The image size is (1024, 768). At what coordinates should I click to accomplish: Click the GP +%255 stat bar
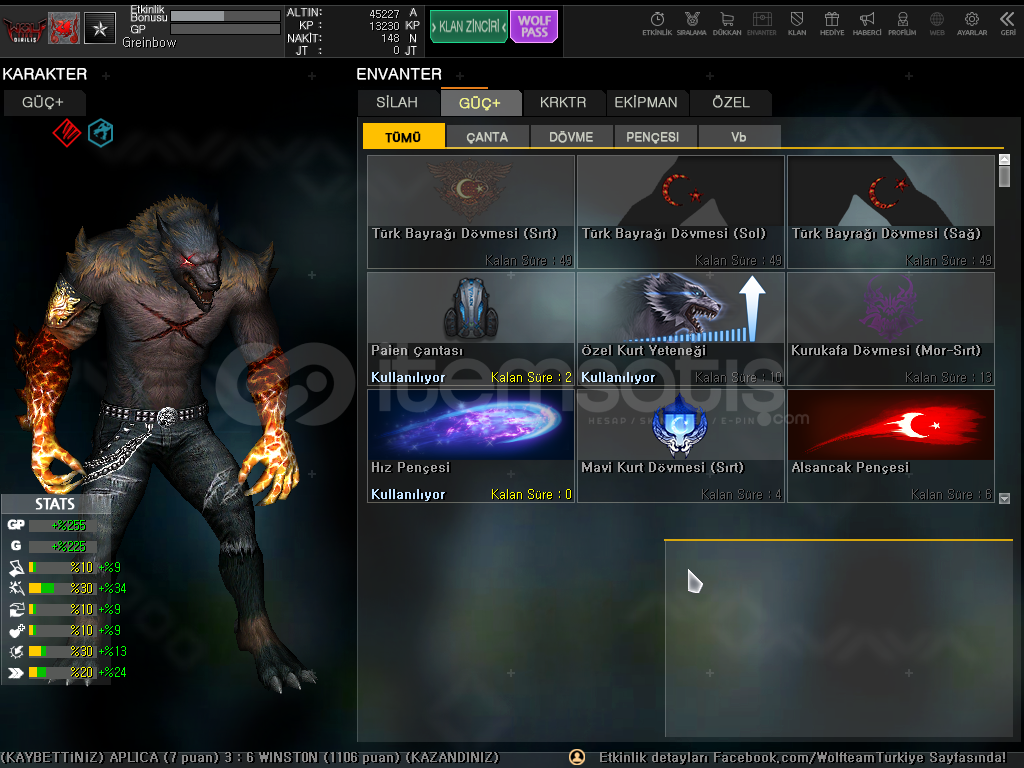pos(63,525)
